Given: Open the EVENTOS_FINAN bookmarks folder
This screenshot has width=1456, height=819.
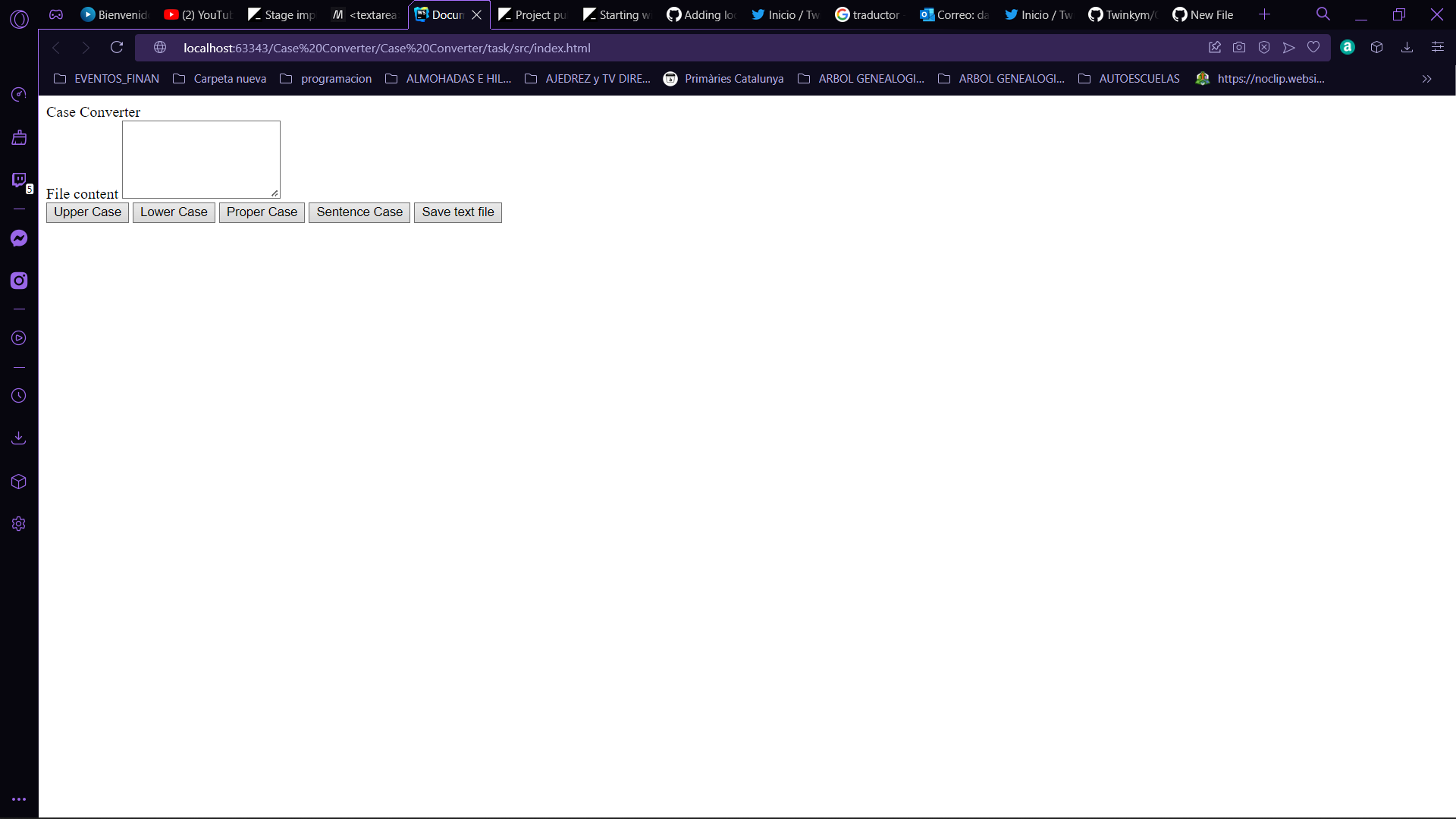Looking at the screenshot, I should 105,78.
